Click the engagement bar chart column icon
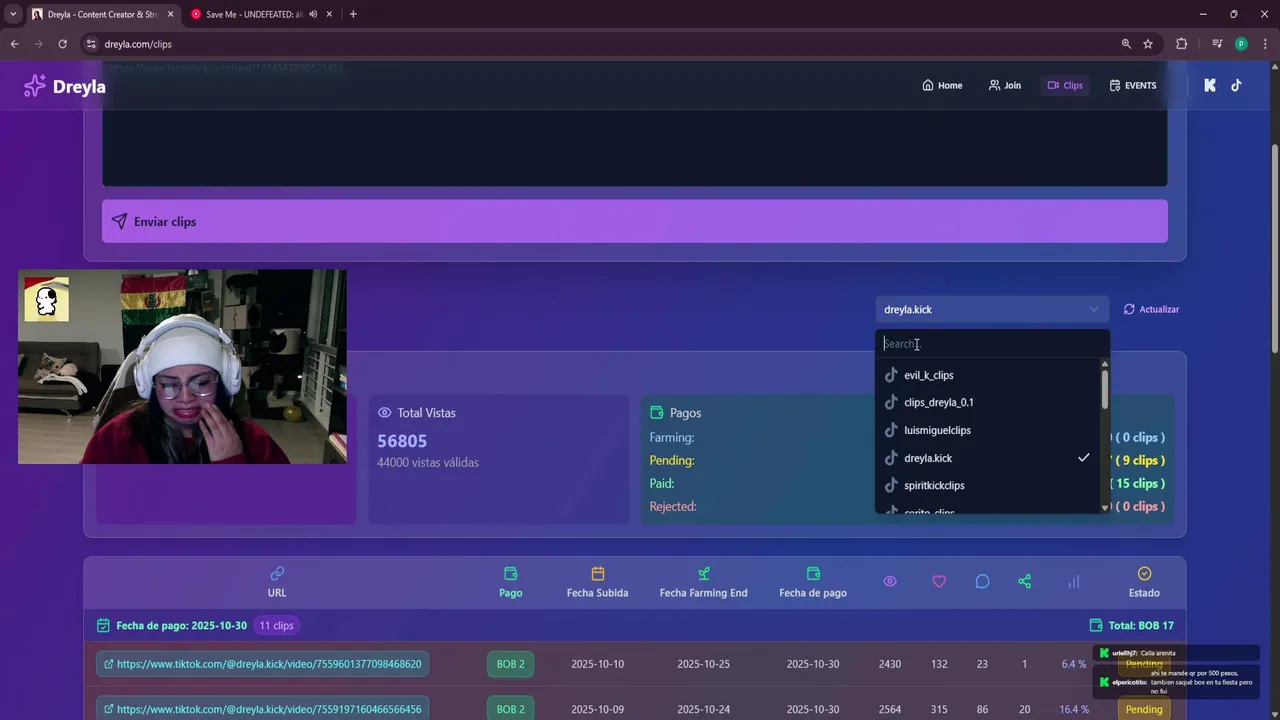Image resolution: width=1280 pixels, height=720 pixels. [x=1074, y=581]
